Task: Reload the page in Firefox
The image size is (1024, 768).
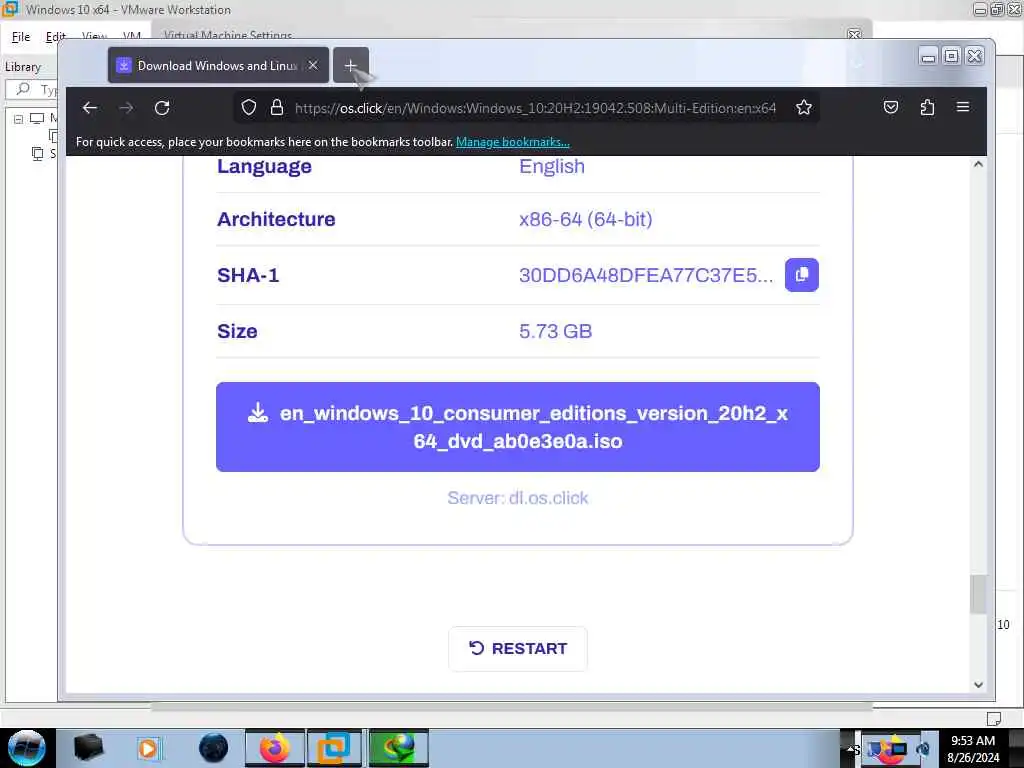Action: pyautogui.click(x=162, y=108)
